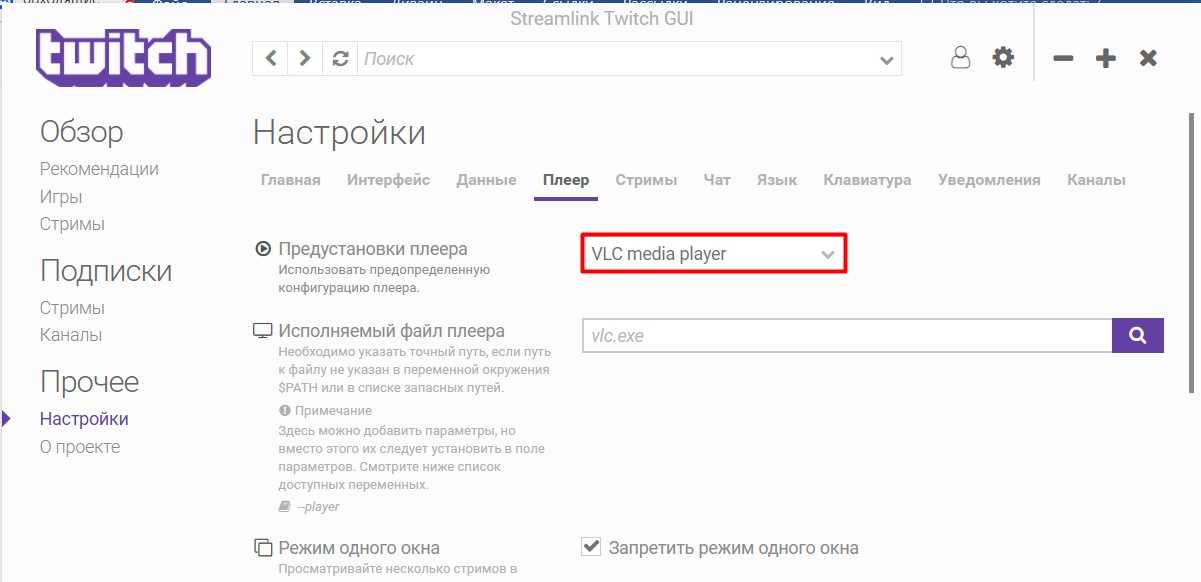1201x582 pixels.
Task: Switch to the Язык settings tab
Action: (777, 180)
